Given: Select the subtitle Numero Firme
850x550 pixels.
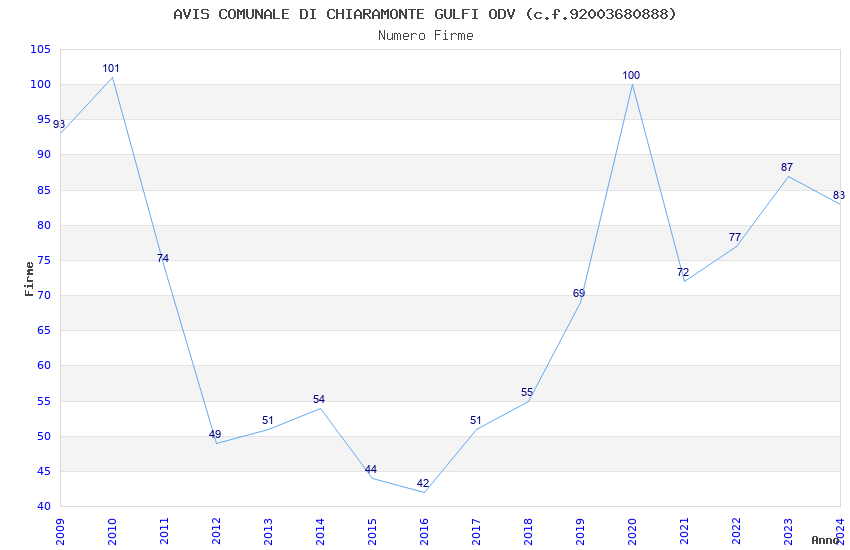Looking at the screenshot, I should coord(426,36).
